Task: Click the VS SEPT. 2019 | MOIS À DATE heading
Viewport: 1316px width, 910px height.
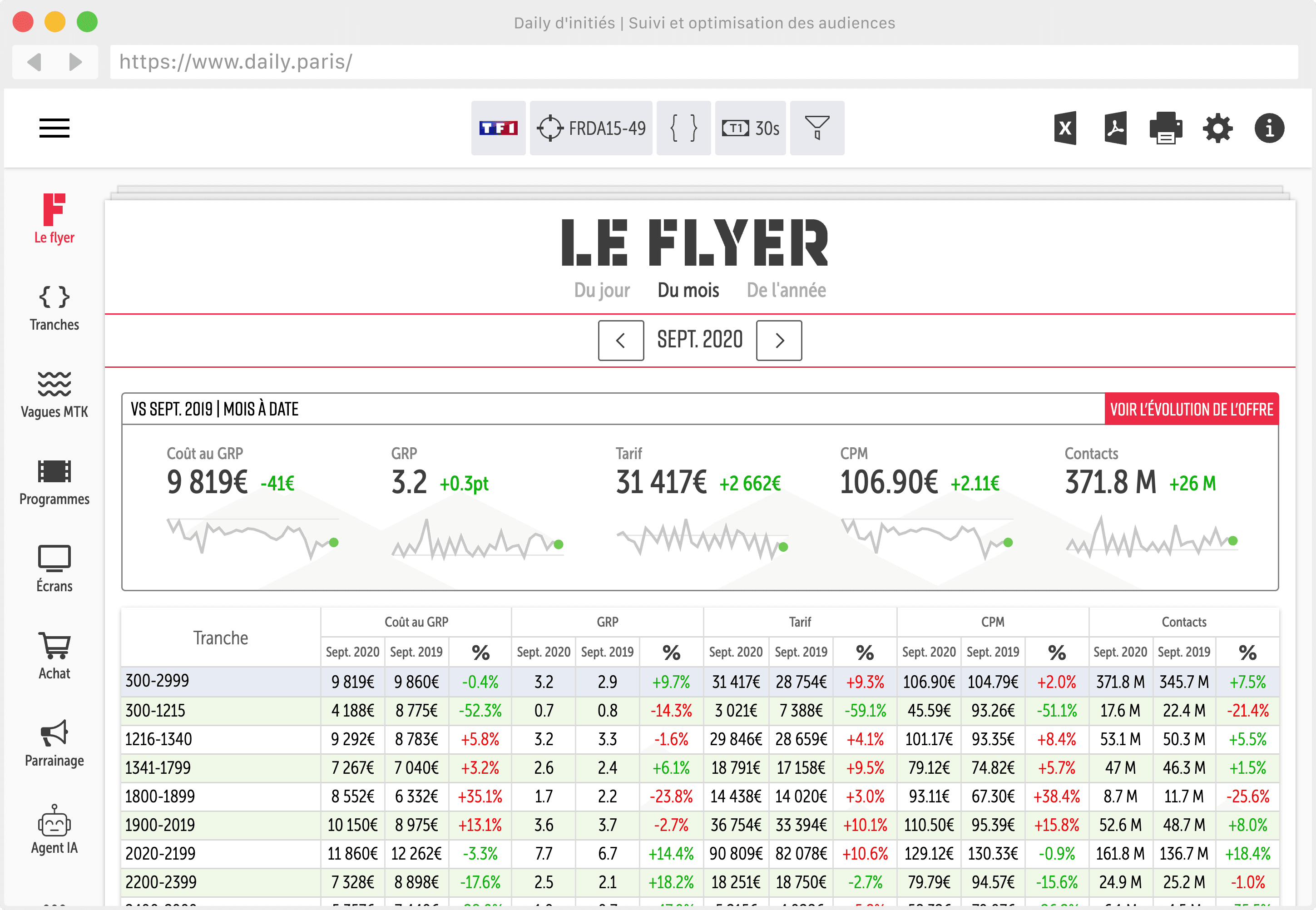Action: (x=214, y=410)
